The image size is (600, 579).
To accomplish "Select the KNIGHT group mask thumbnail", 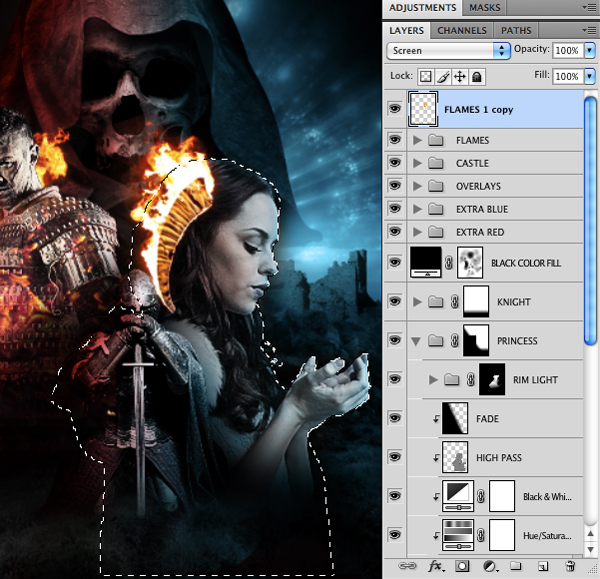I will pyautogui.click(x=475, y=301).
